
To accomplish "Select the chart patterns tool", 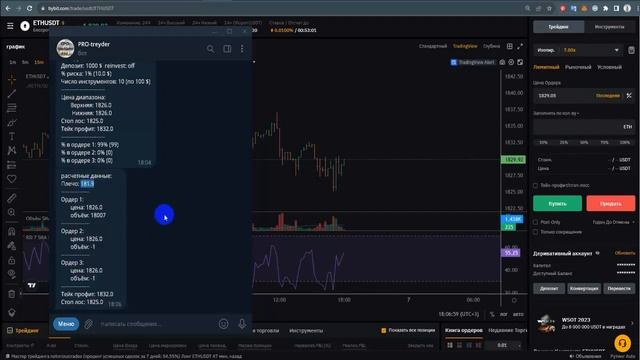I will tap(11, 151).
